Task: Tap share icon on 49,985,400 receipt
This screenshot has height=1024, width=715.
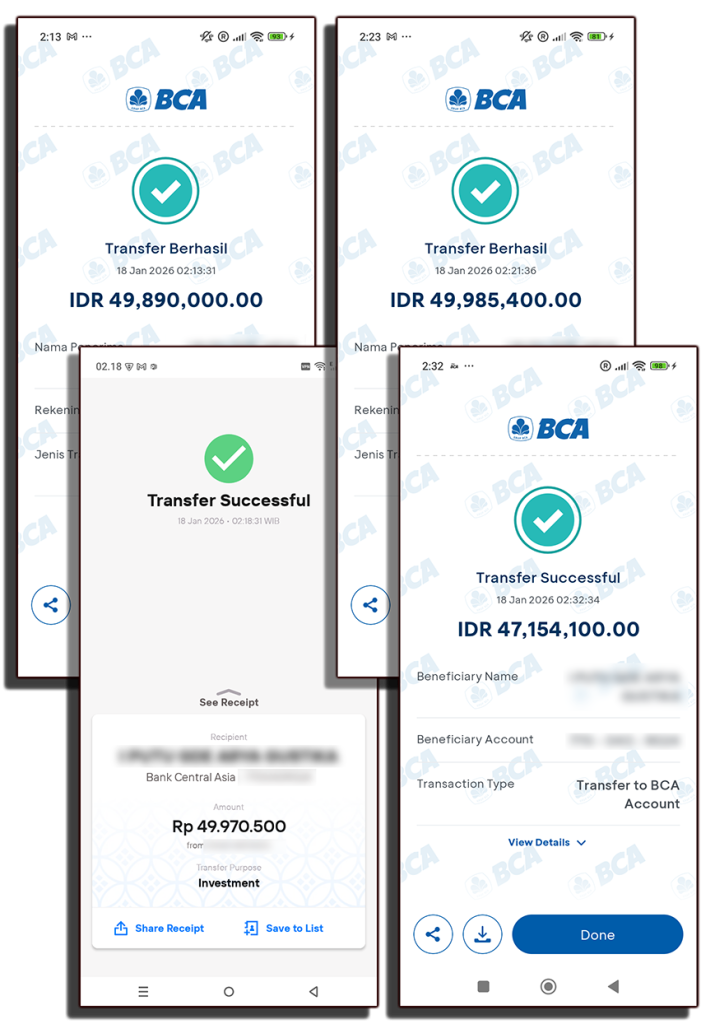Action: pyautogui.click(x=370, y=605)
